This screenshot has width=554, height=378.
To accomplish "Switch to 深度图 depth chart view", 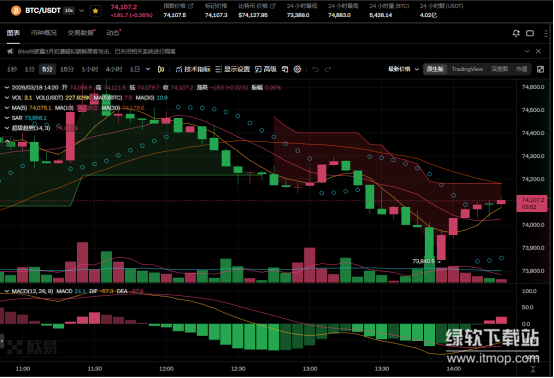I will click(499, 69).
